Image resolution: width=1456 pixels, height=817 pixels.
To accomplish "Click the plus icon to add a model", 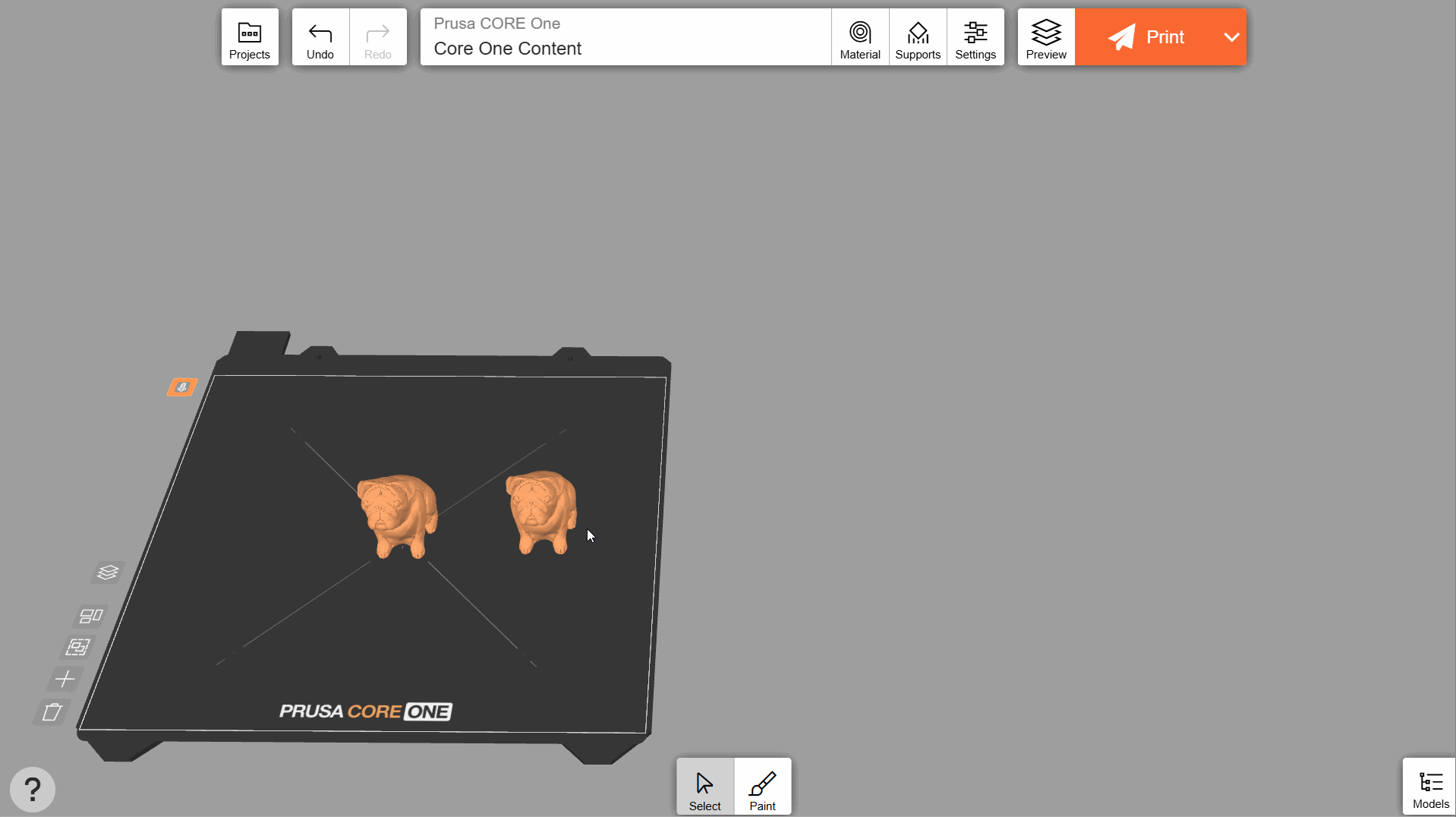I will [x=65, y=678].
